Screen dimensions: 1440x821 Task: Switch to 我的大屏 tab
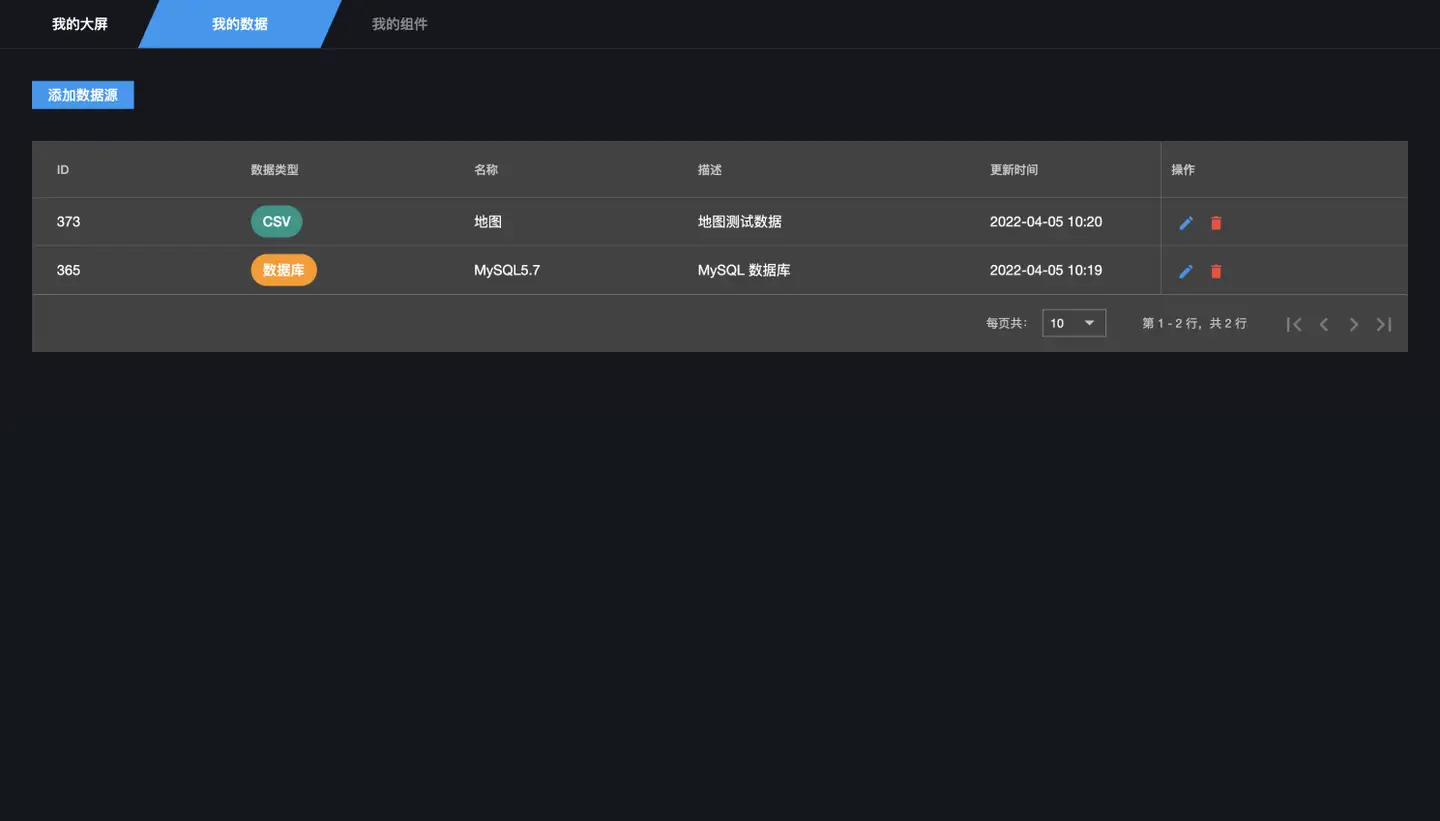tap(80, 24)
